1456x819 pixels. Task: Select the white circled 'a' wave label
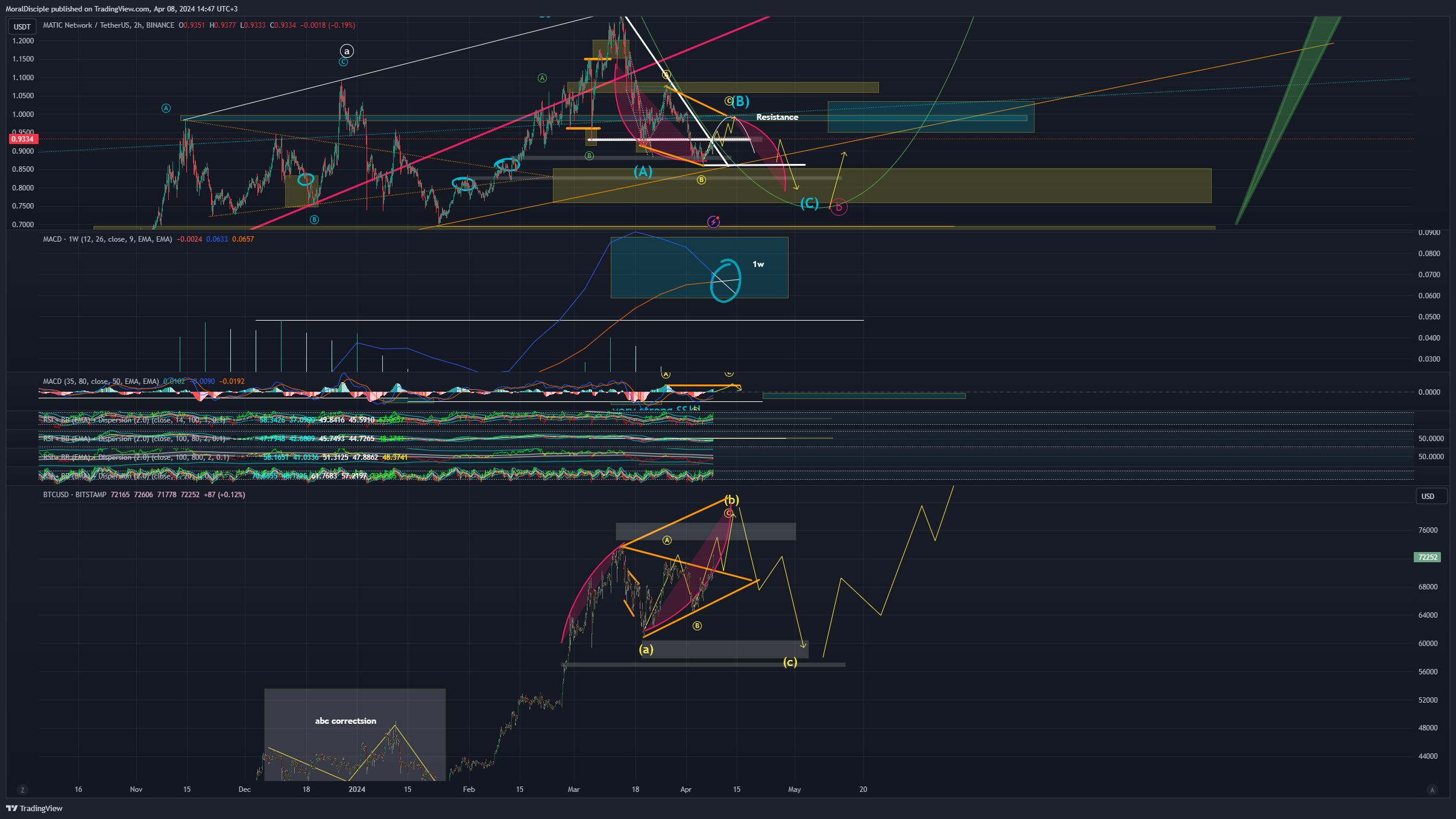pos(347,51)
